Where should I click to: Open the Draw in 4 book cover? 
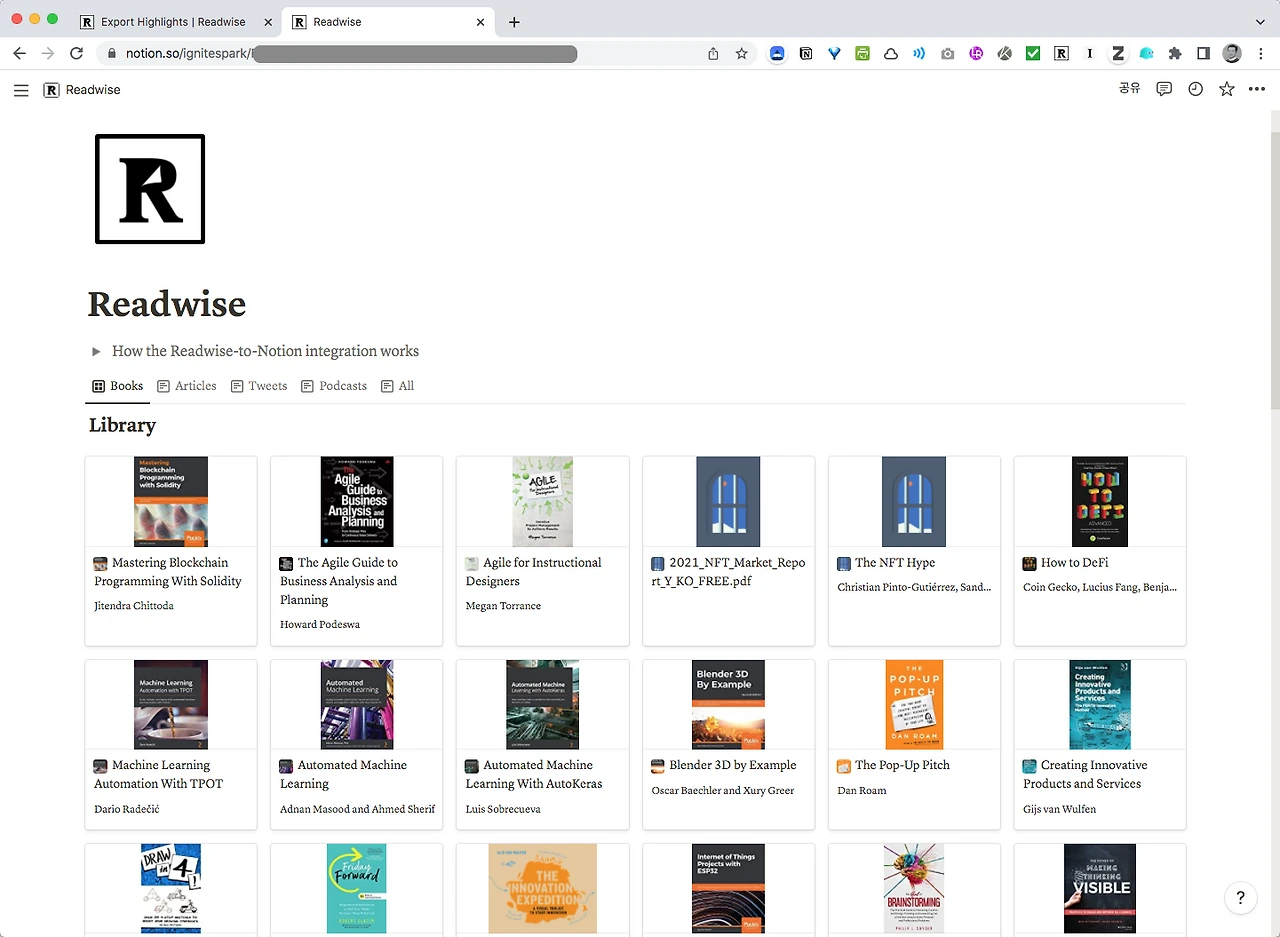(171, 888)
